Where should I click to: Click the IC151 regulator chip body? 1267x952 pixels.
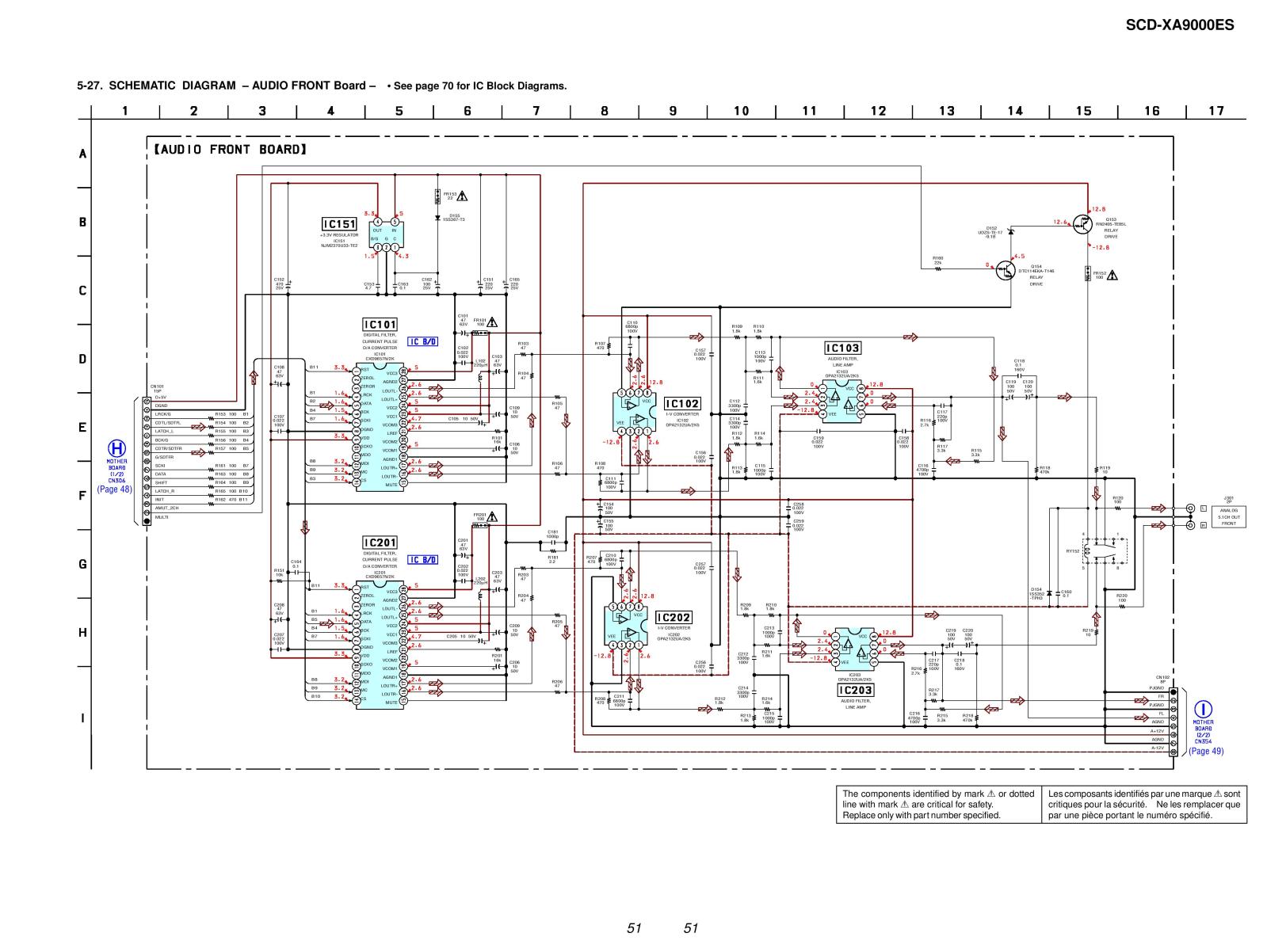(386, 234)
